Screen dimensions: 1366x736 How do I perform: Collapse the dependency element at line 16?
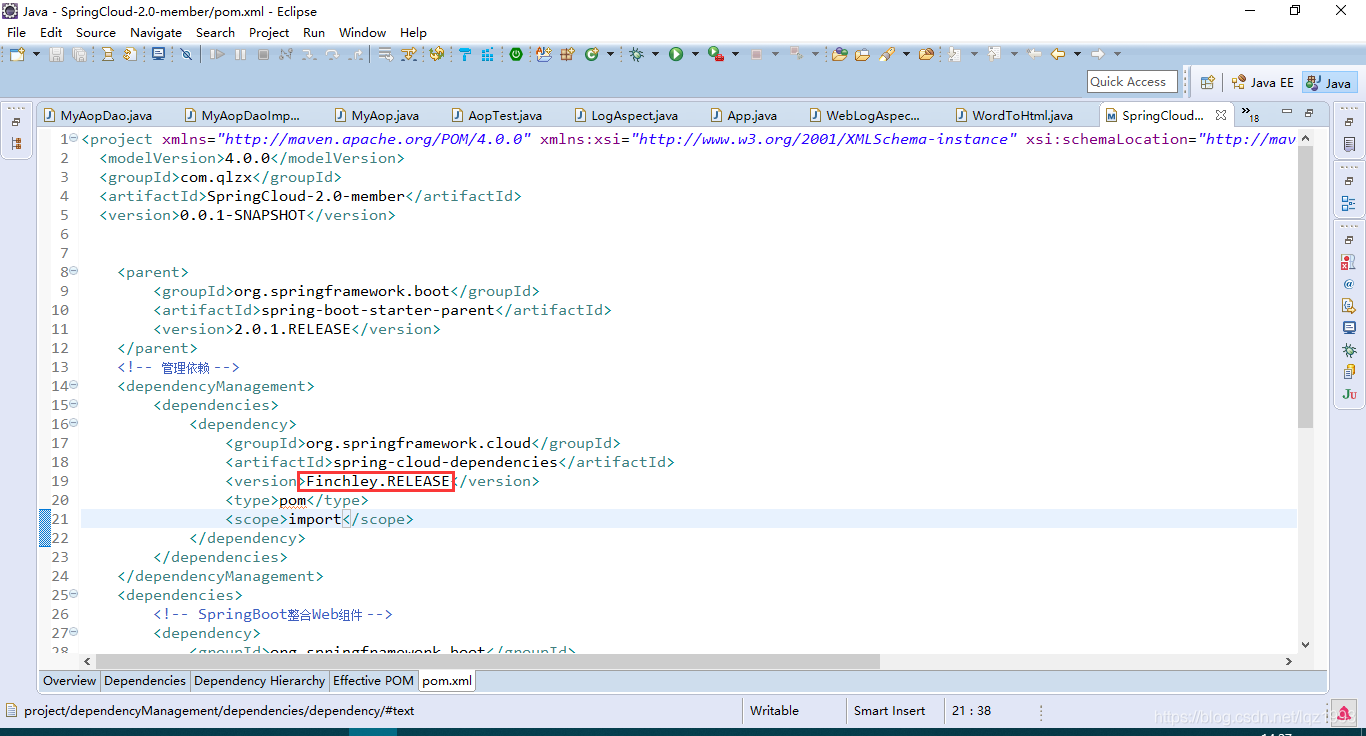point(74,424)
